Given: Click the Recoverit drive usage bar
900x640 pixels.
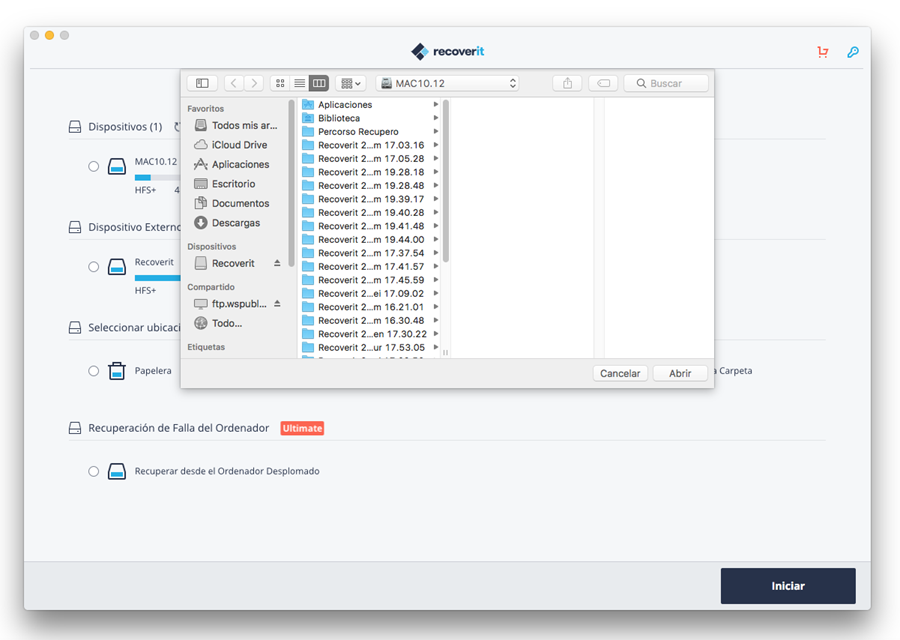Looking at the screenshot, I should (x=157, y=278).
